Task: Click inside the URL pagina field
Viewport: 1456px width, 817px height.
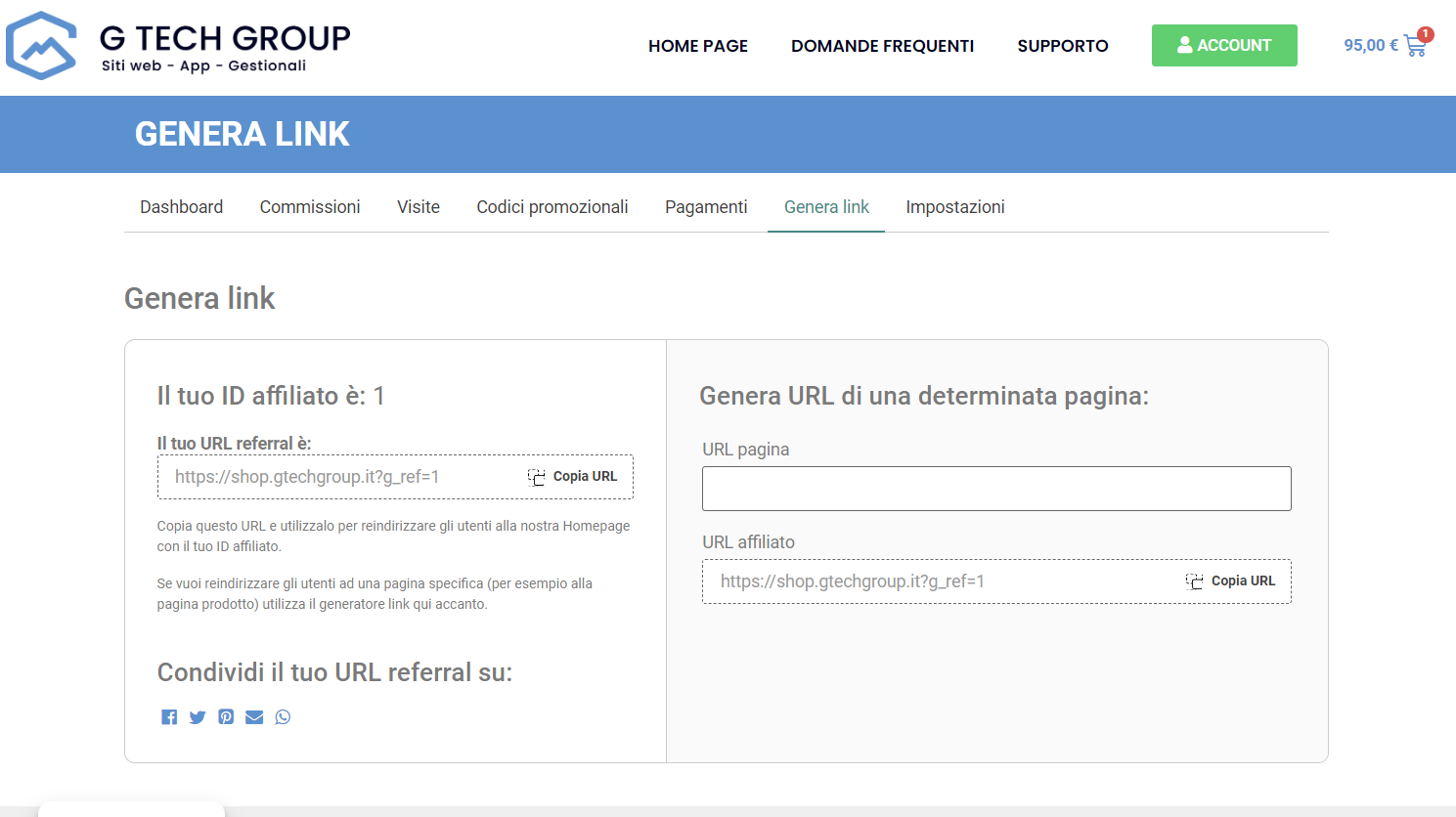Action: [x=996, y=489]
